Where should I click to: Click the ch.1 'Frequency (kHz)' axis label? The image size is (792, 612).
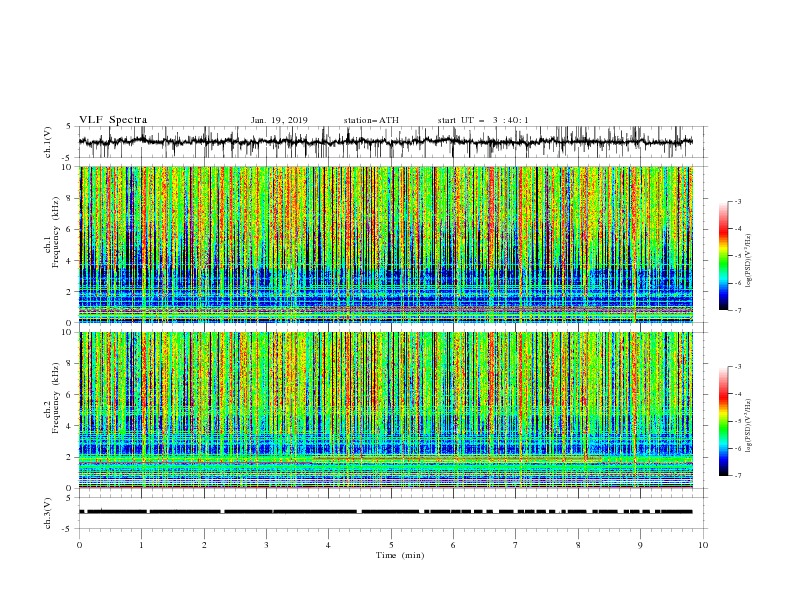coord(56,232)
